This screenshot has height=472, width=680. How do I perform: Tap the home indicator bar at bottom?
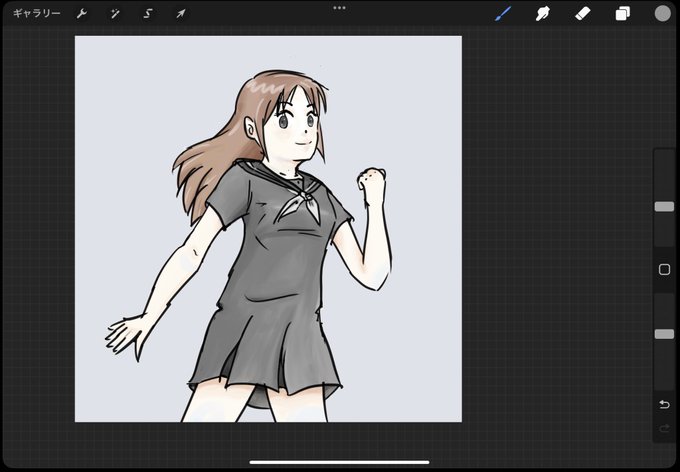pos(340,462)
